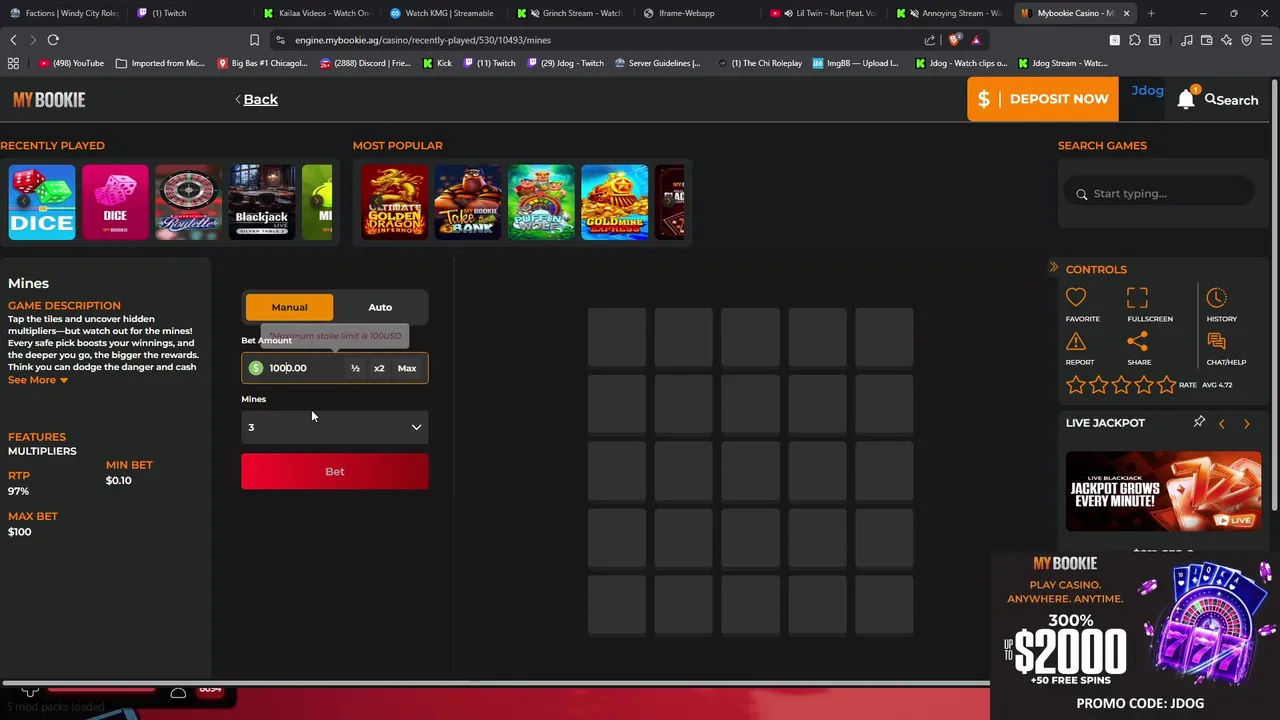Bookmark this page icon in address bar
The width and height of the screenshot is (1280, 720).
click(x=254, y=40)
